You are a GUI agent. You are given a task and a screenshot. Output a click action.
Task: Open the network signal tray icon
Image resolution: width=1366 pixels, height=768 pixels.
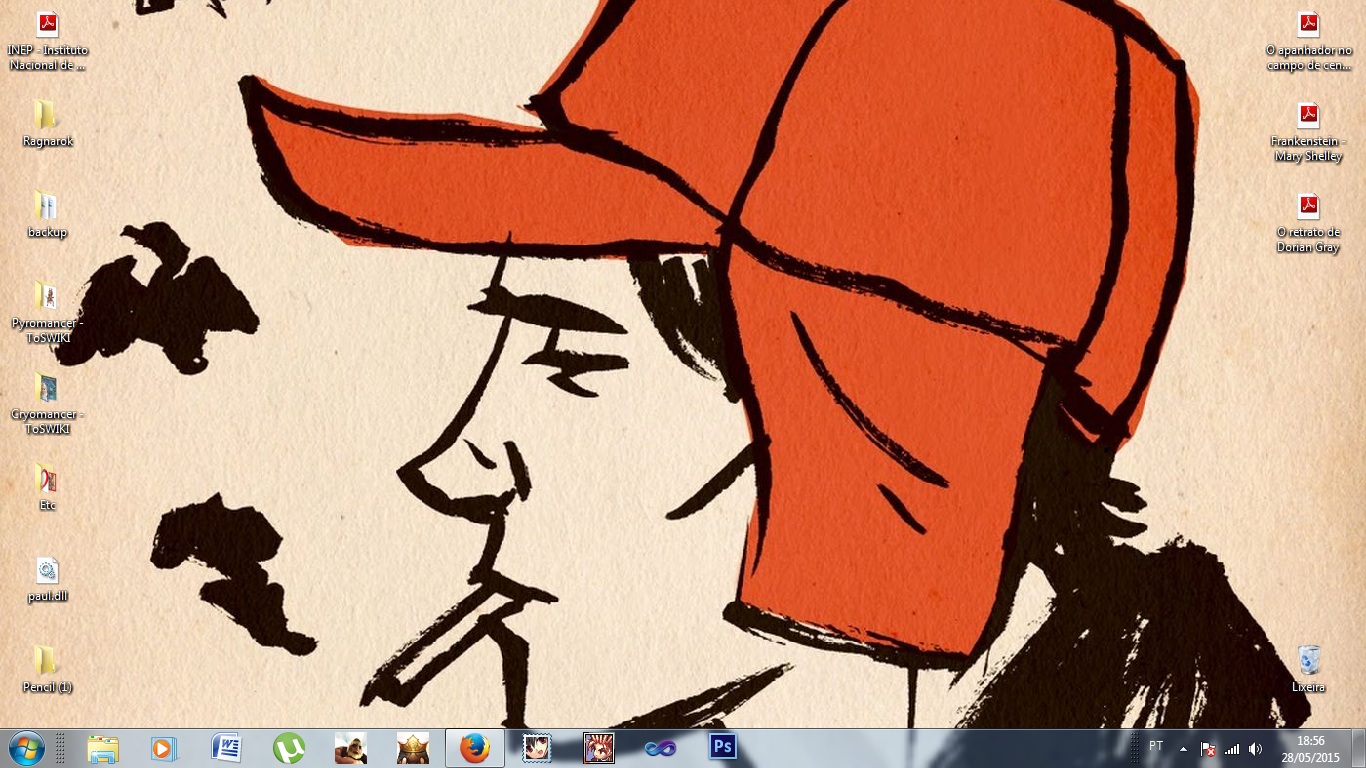(1232, 748)
